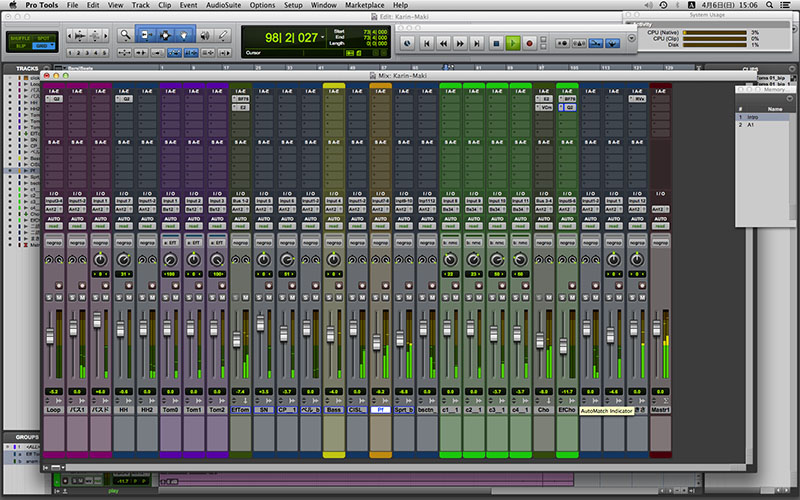
Task: Click Go to End transport button
Action: (477, 44)
